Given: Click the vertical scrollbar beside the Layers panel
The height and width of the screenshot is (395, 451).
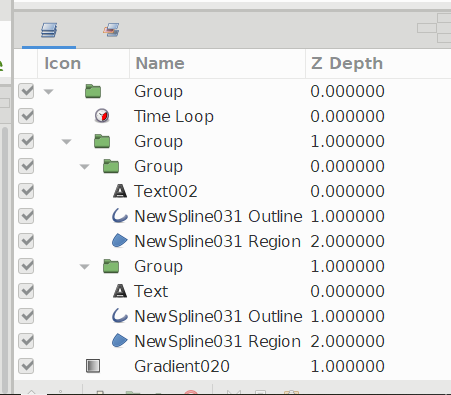Looking at the screenshot, I should click(x=5, y=260).
